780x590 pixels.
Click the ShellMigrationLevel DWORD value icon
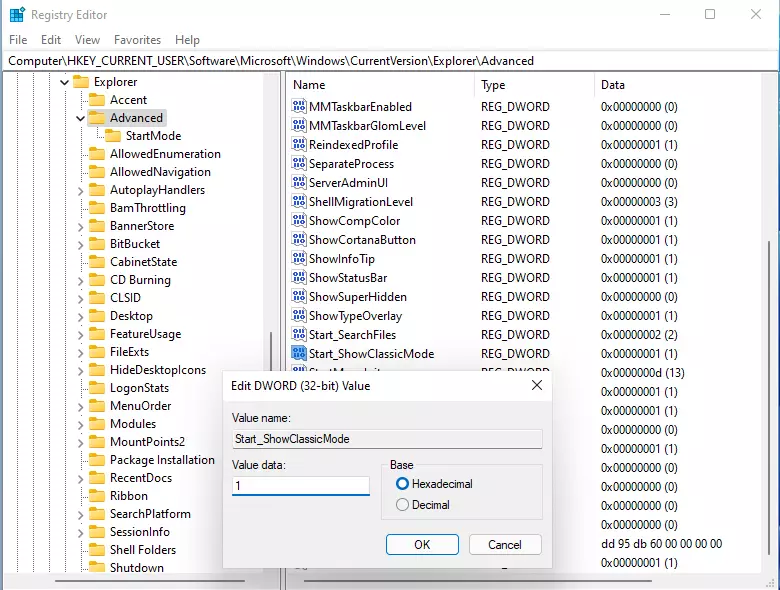(x=298, y=201)
